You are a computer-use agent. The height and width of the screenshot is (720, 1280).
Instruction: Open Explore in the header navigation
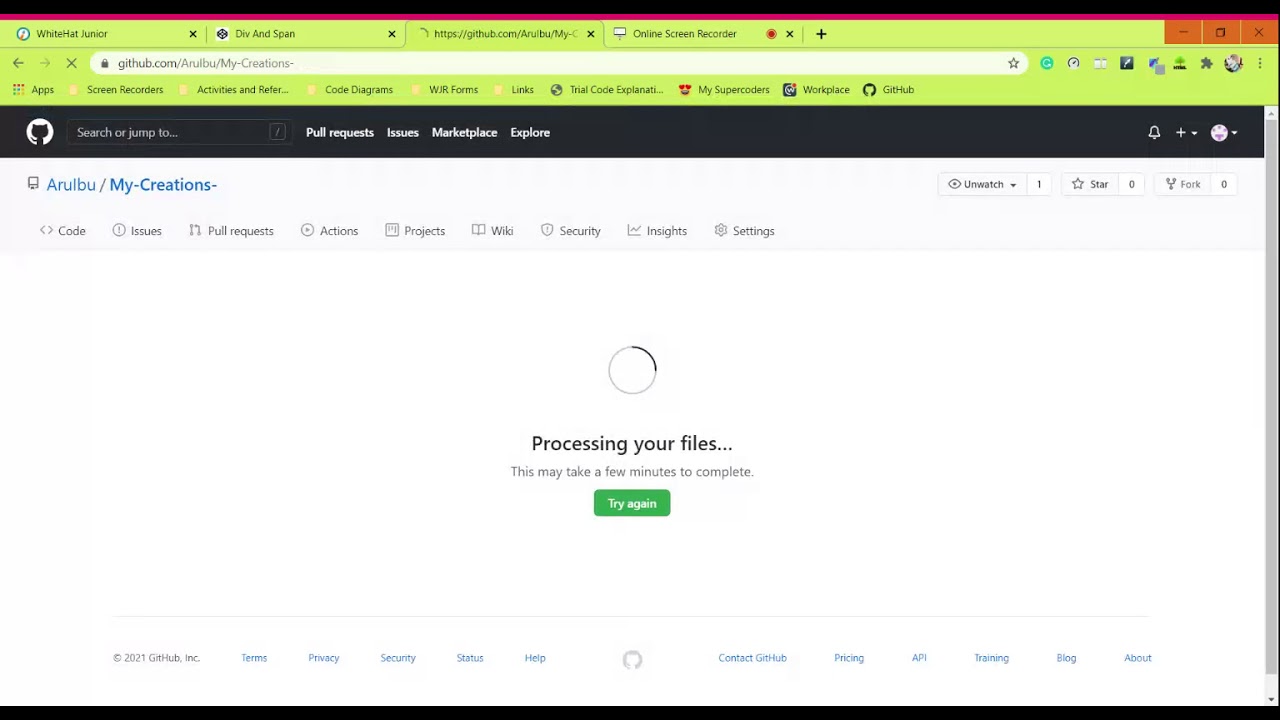tap(530, 132)
